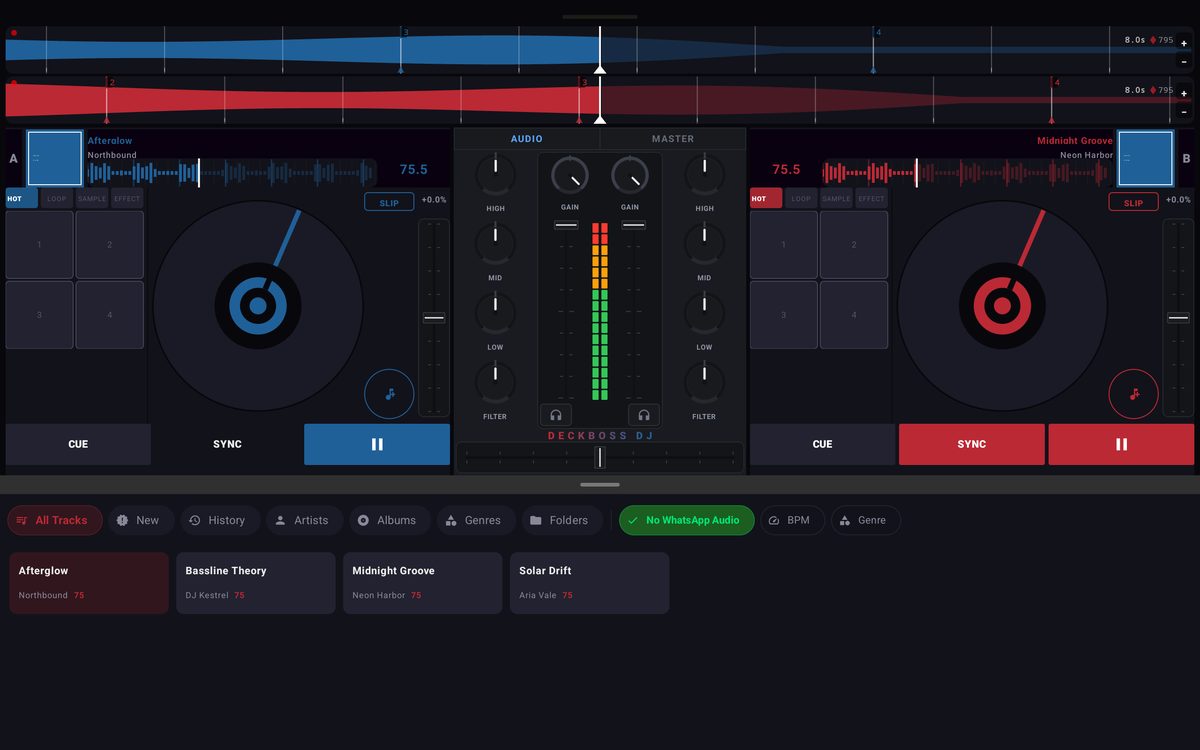1200x750 pixels.
Task: Switch to the MASTER mixer tab
Action: [673, 139]
